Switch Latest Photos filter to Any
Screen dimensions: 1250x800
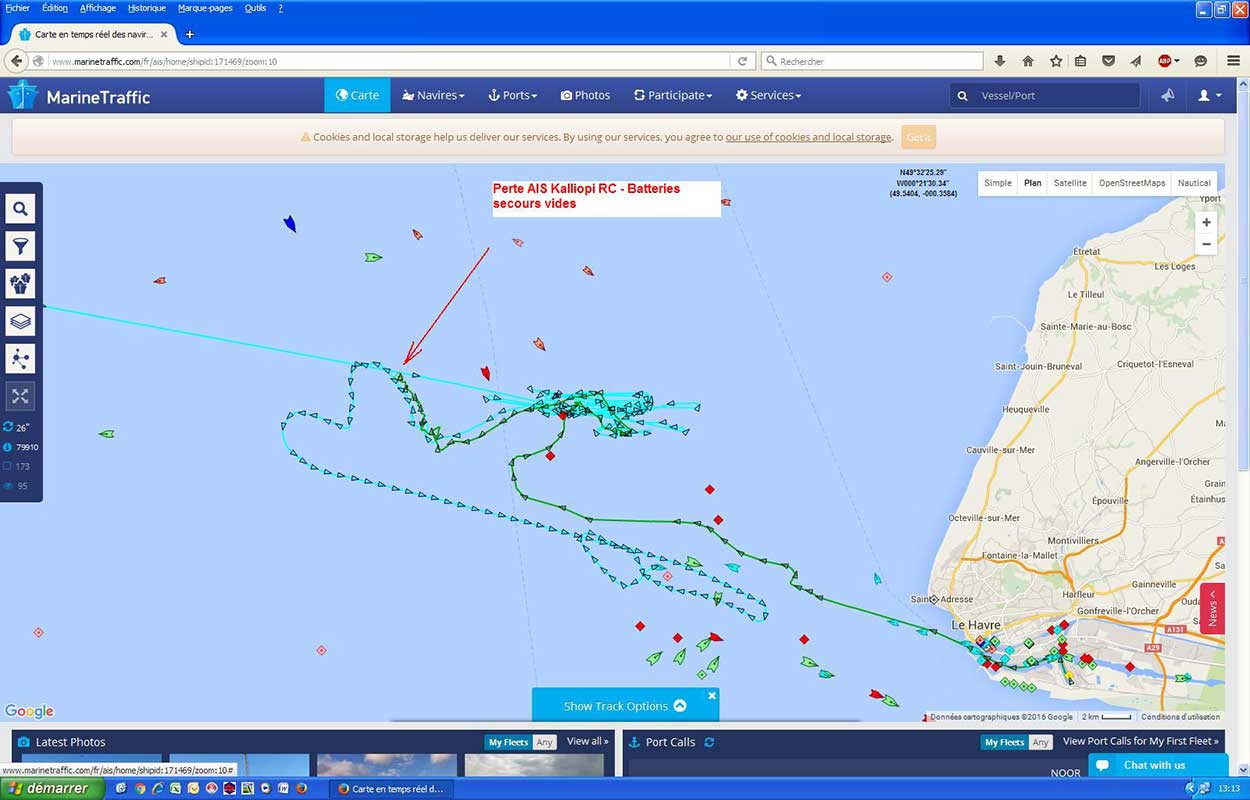544,742
